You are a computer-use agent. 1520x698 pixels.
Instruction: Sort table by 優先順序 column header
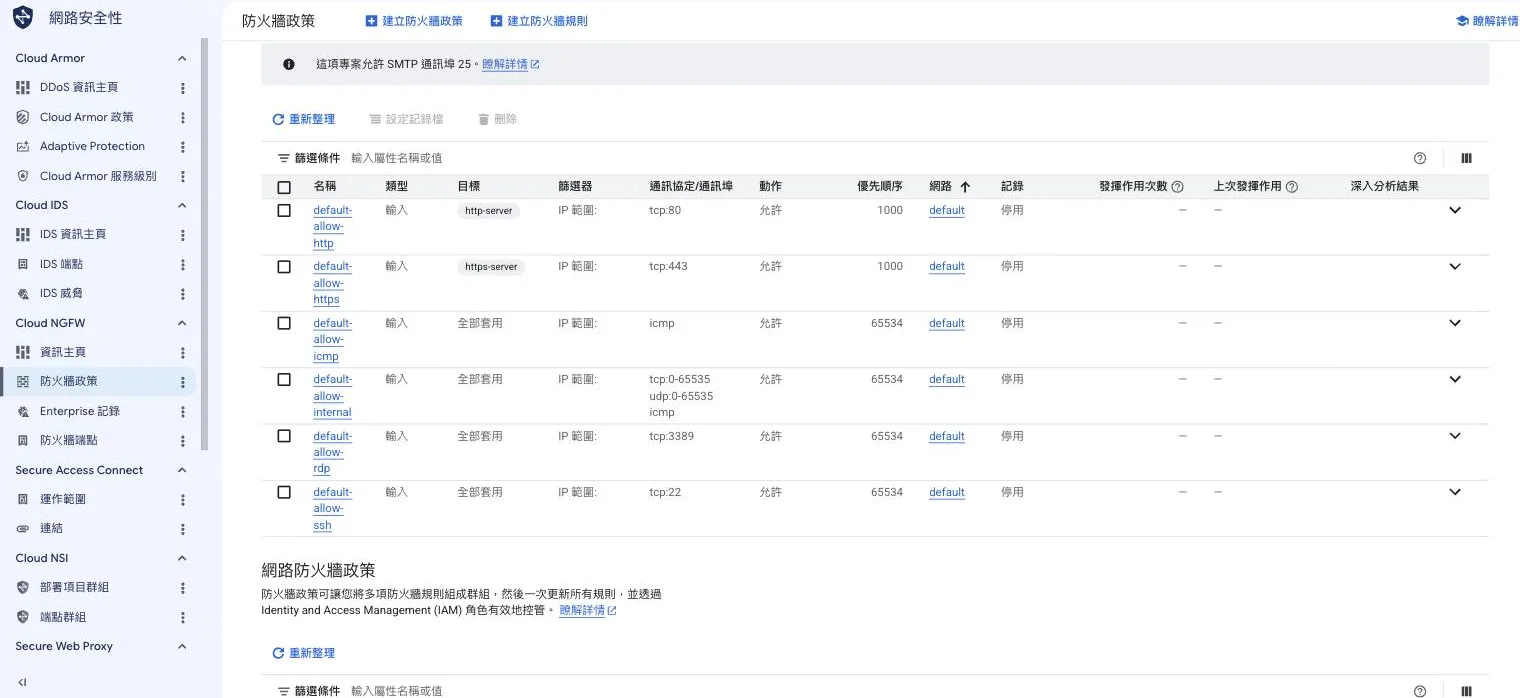(x=880, y=187)
